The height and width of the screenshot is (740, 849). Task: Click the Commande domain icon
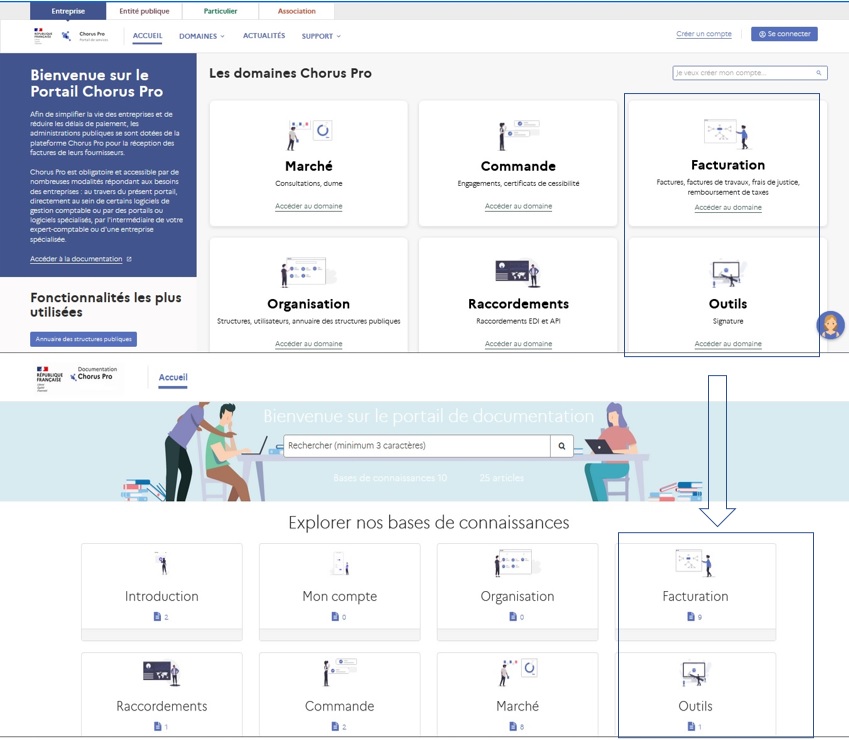click(518, 131)
